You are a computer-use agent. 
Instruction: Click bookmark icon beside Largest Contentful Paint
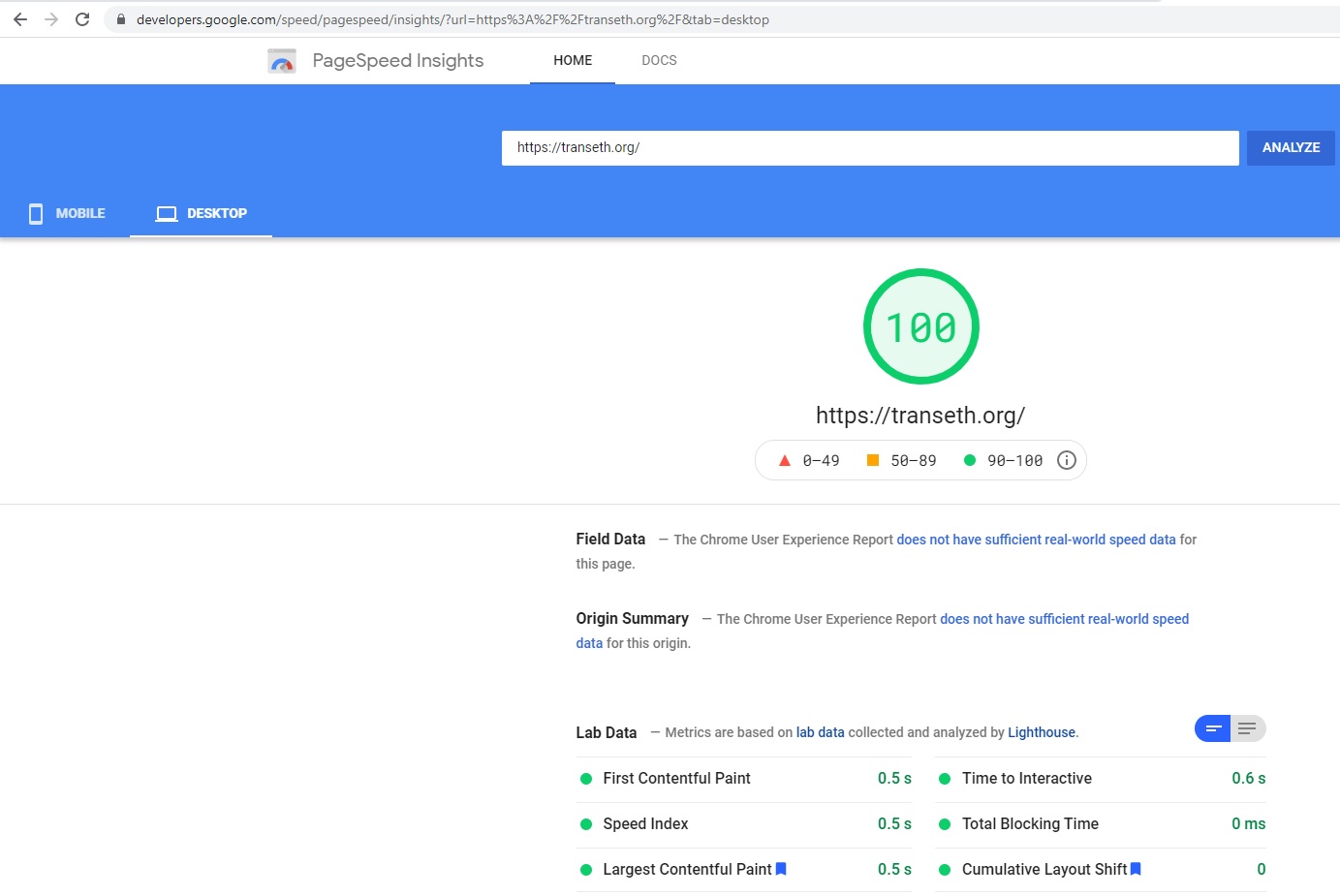click(x=781, y=869)
